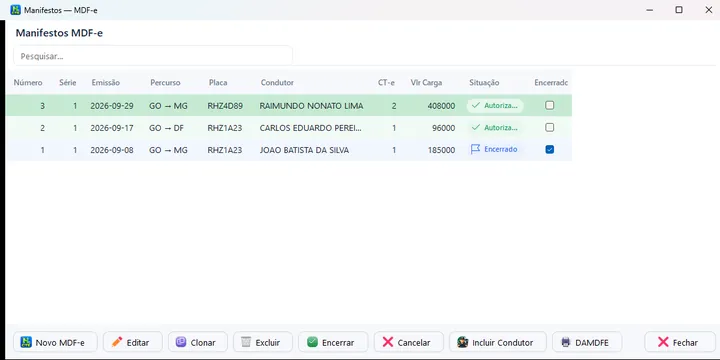The image size is (720, 360).
Task: Click plate RHZ1A23 in JOAO BATISTA row
Action: 225,150
